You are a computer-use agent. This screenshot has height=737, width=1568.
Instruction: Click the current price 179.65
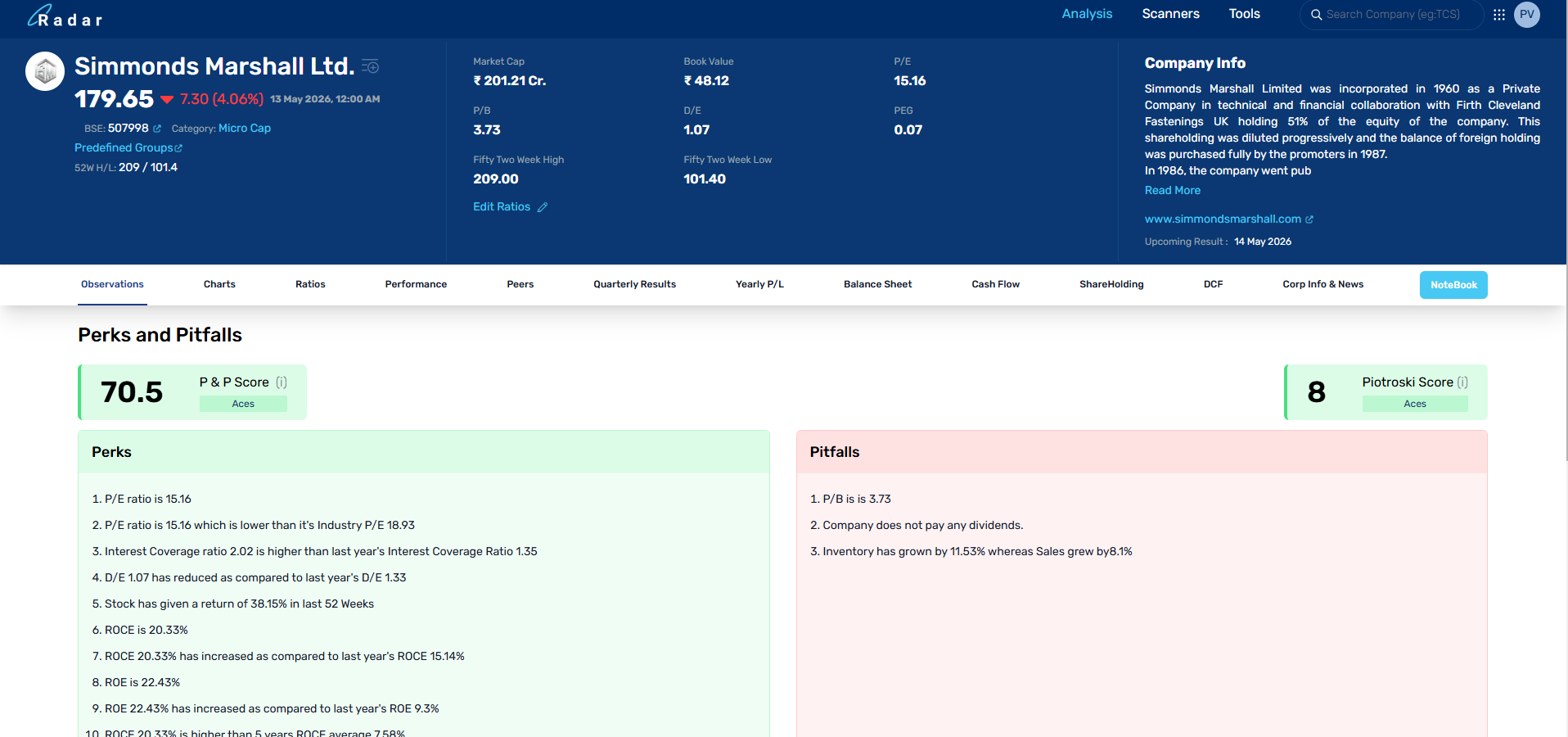pyautogui.click(x=114, y=99)
